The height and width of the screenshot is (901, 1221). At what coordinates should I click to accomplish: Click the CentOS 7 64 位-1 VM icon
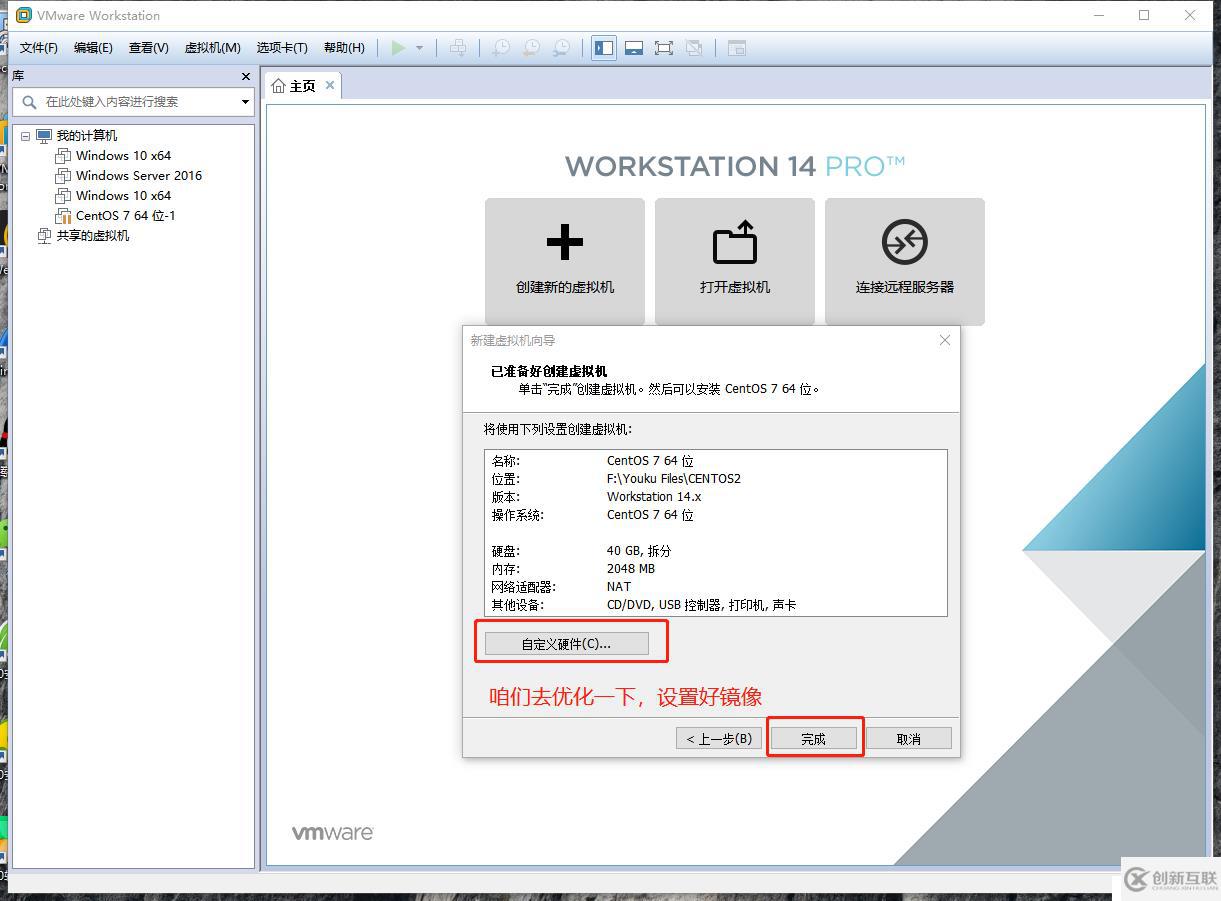point(63,216)
